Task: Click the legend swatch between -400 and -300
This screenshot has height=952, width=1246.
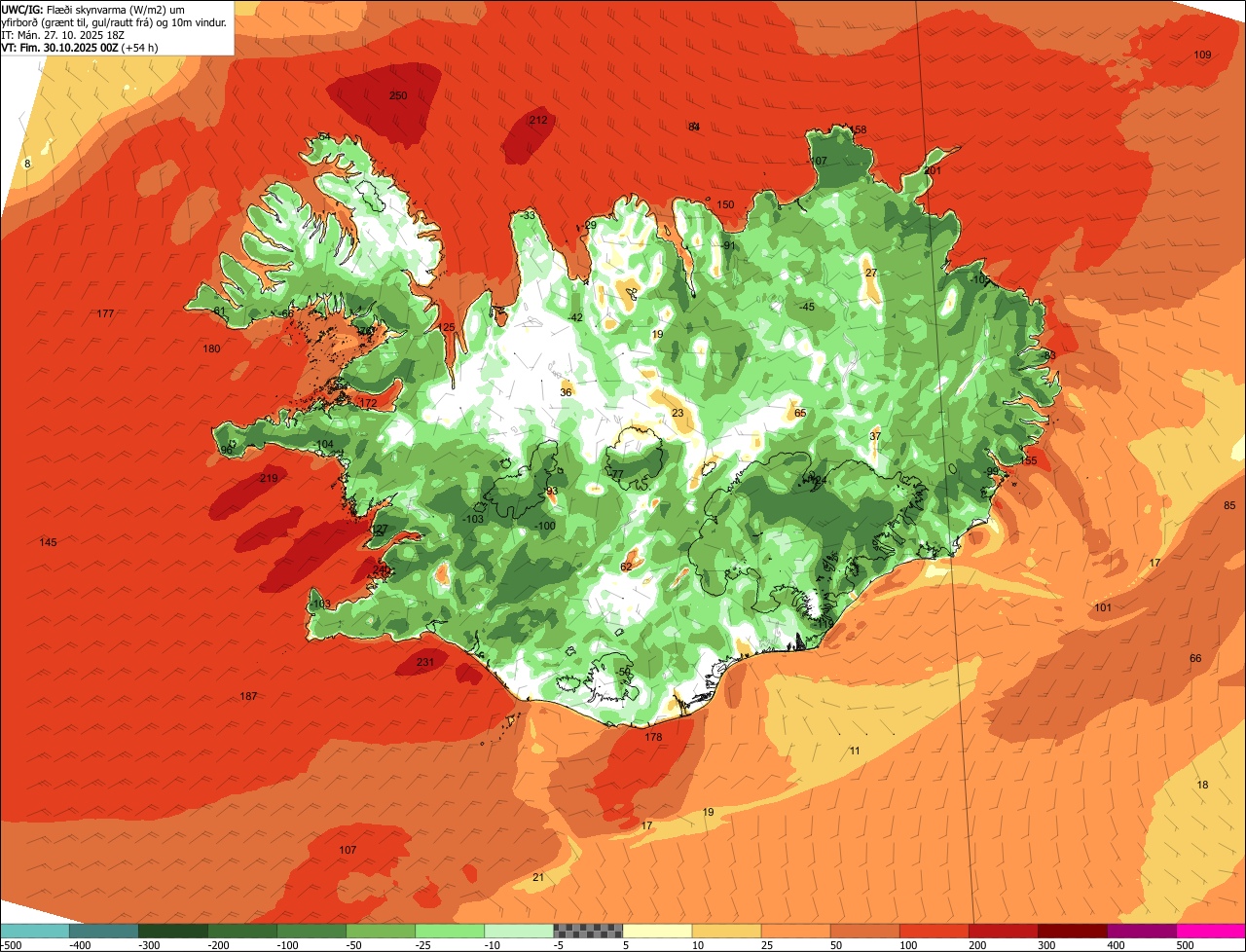Action: tap(104, 931)
